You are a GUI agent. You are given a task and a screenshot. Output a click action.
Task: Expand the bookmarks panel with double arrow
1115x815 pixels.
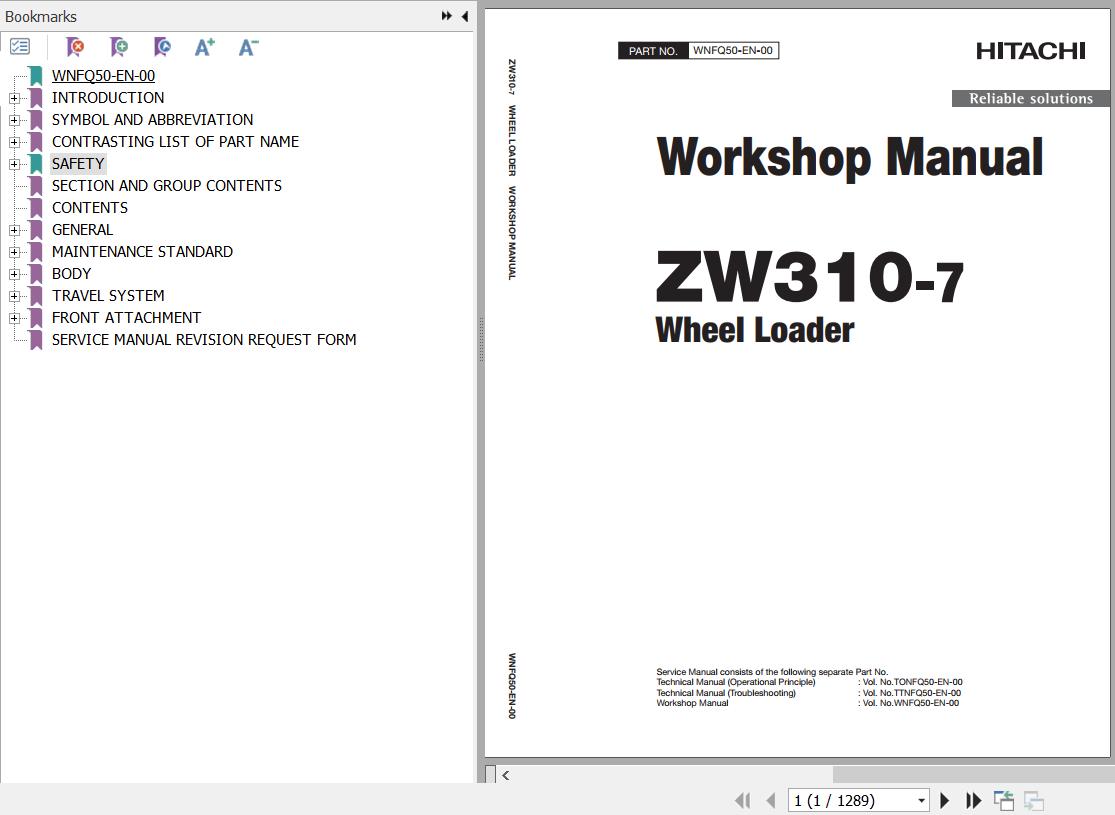click(x=447, y=16)
